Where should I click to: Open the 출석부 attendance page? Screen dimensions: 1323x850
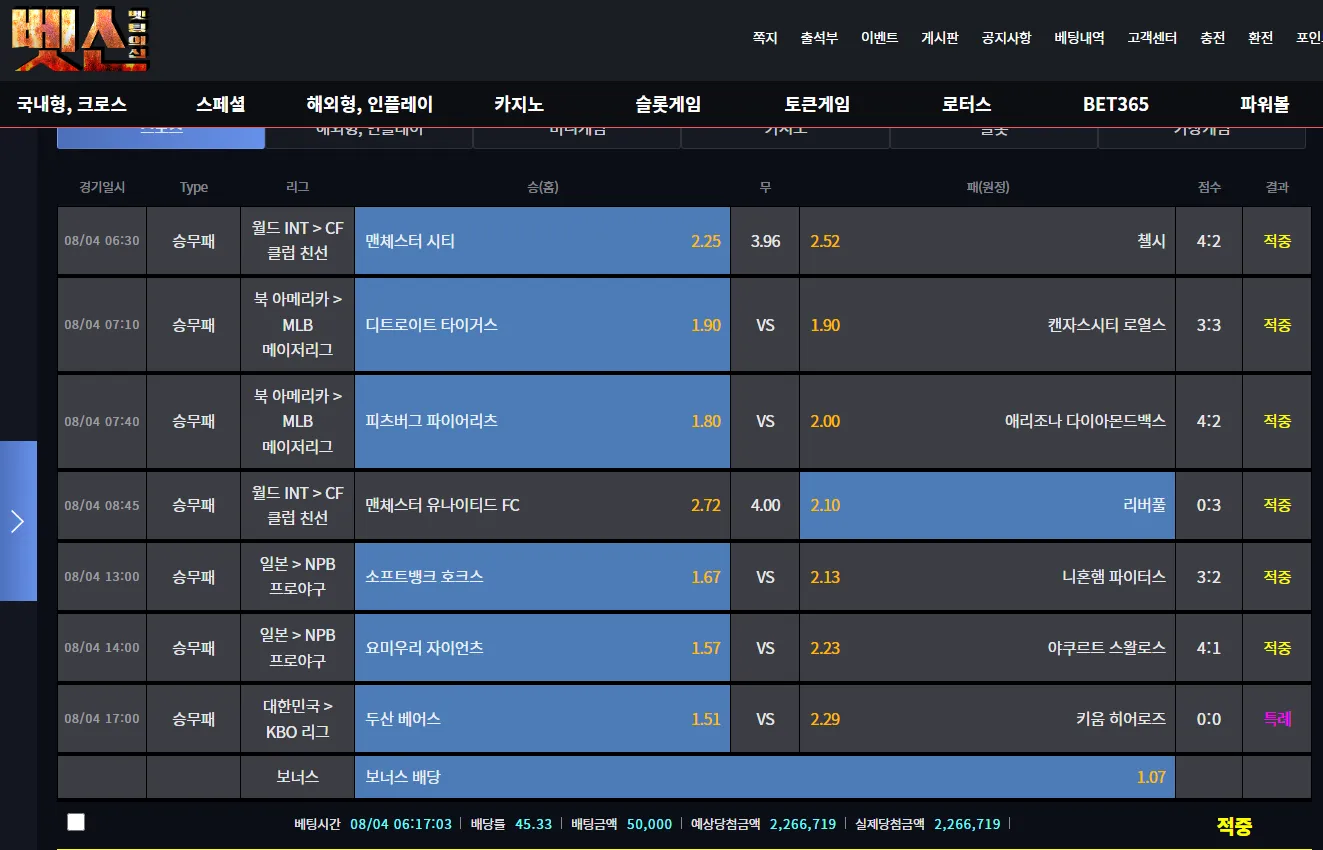tap(819, 38)
